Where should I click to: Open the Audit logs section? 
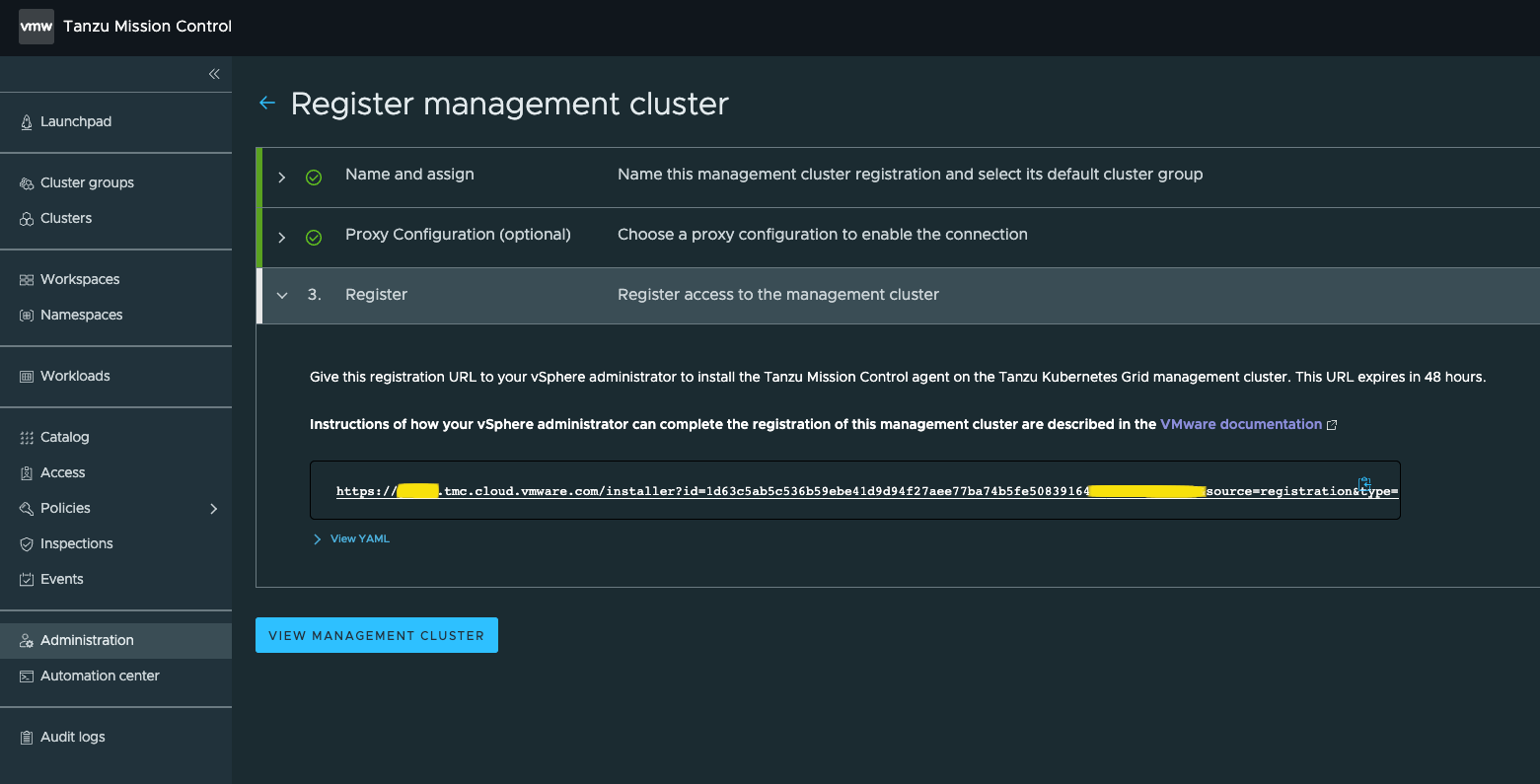coord(70,737)
